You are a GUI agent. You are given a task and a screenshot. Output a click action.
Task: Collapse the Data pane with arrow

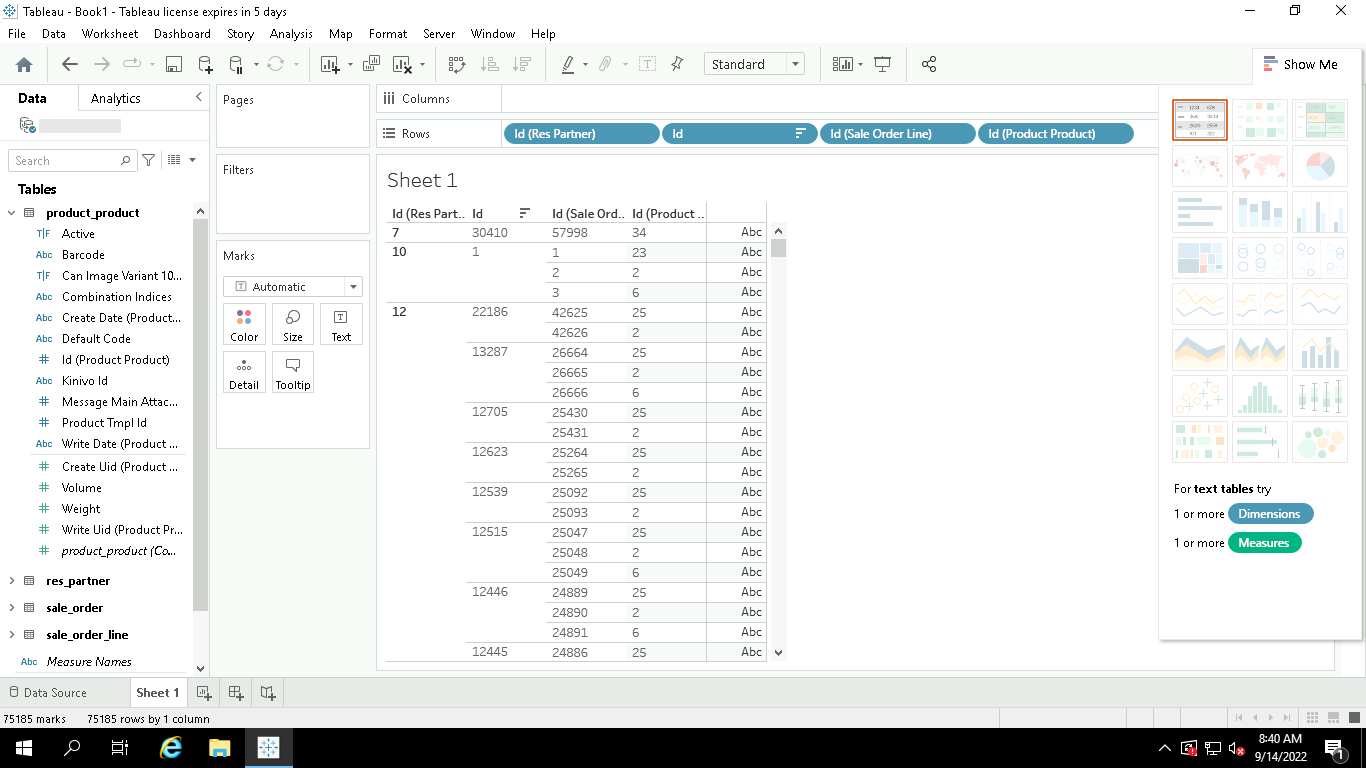(198, 97)
